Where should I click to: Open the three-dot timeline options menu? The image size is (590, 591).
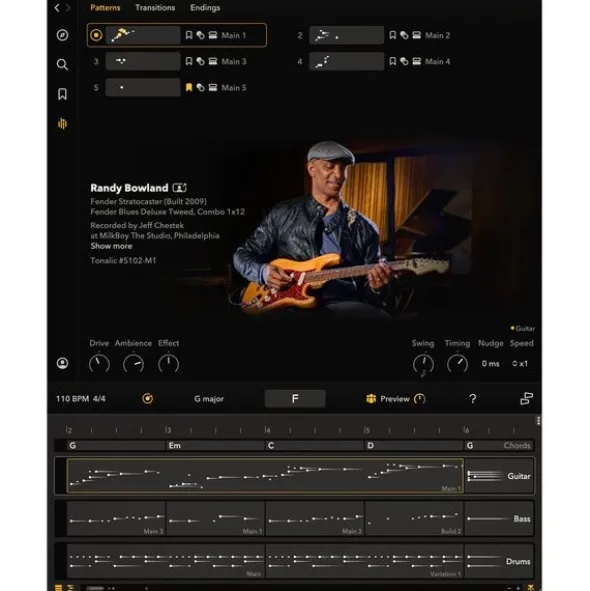click(x=538, y=421)
